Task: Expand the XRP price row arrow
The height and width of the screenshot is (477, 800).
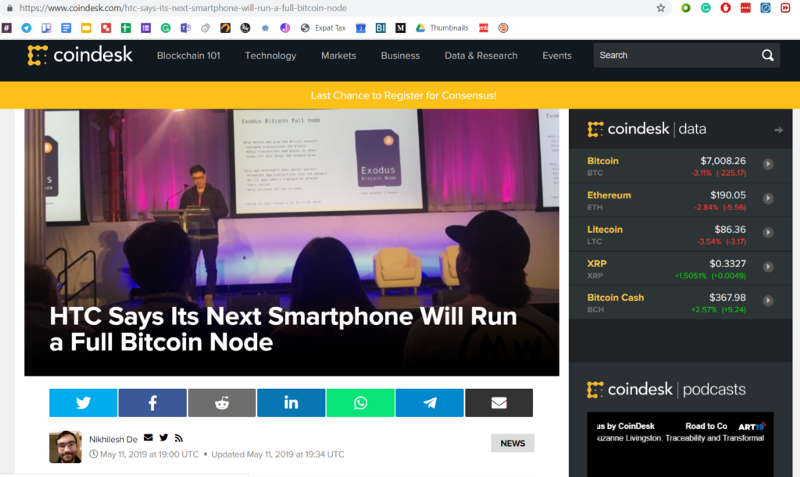Action: click(768, 266)
